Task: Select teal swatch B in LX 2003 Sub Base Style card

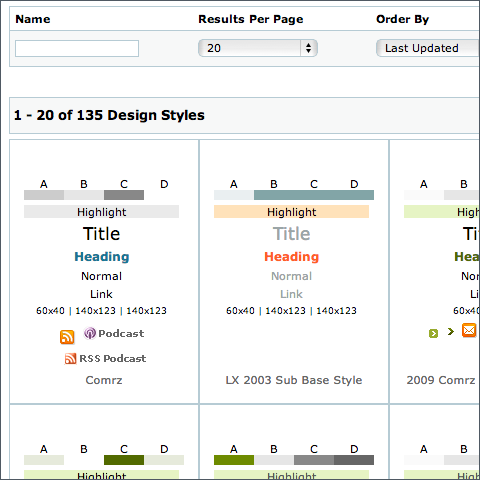Action: click(x=274, y=195)
